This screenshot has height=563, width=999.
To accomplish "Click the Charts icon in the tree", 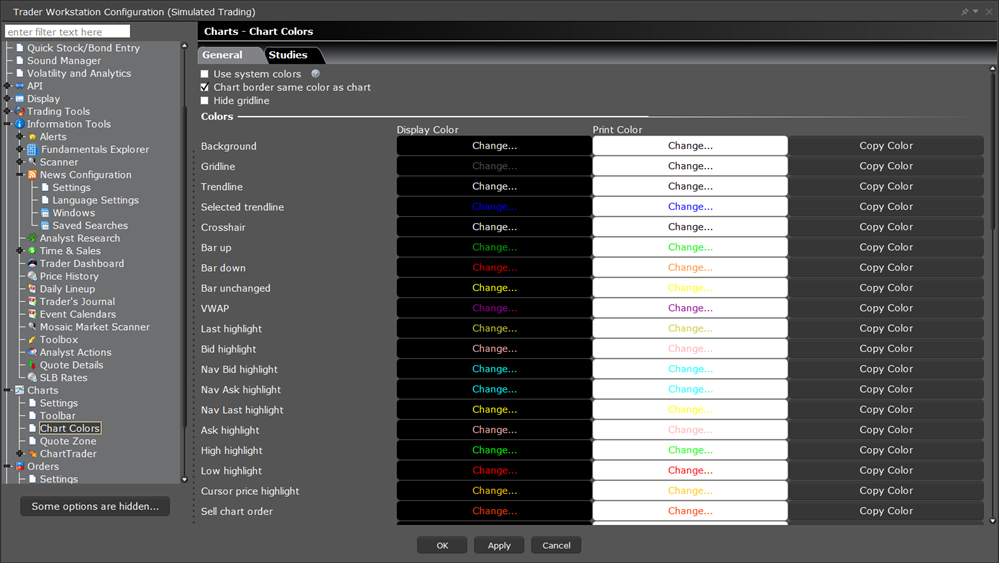I will point(20,390).
